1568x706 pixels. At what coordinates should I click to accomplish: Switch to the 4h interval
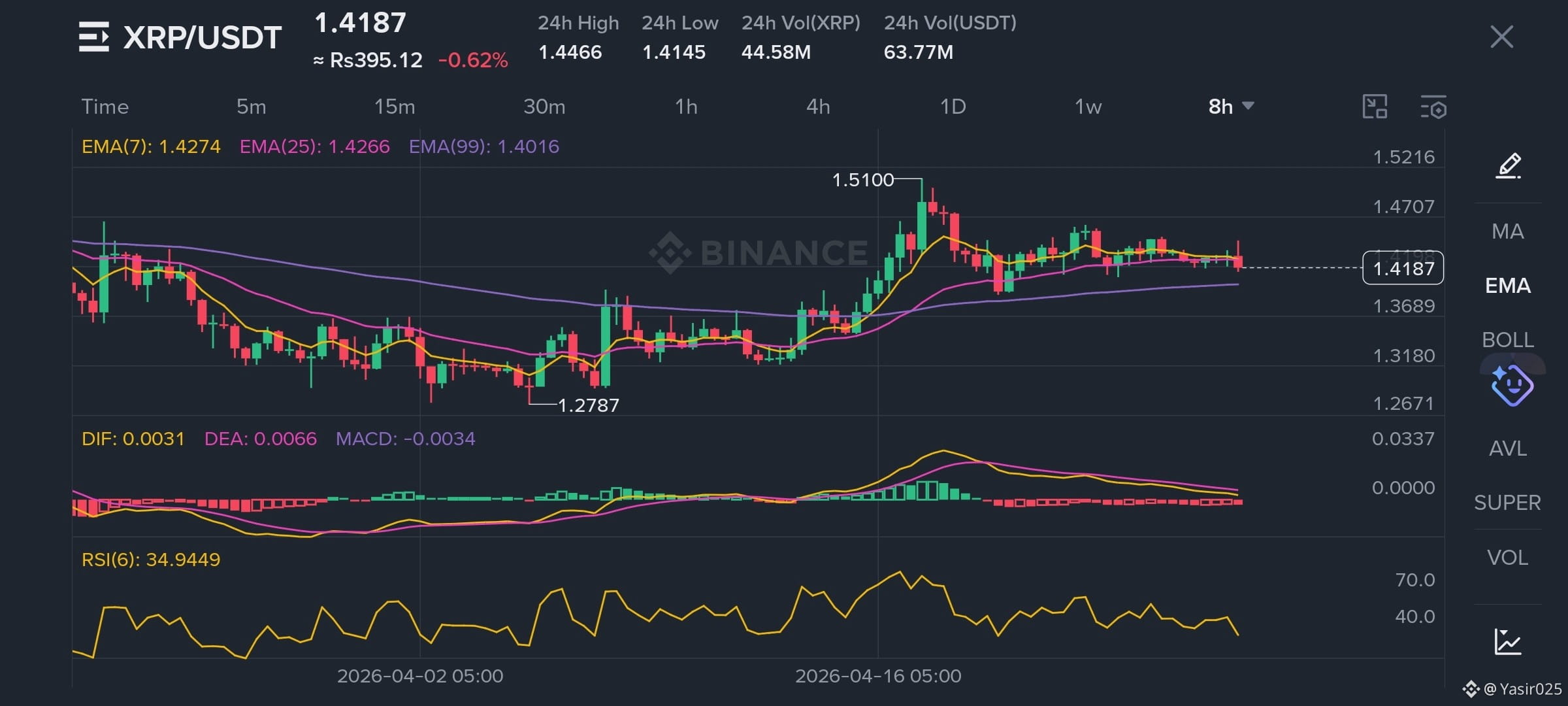(x=818, y=107)
